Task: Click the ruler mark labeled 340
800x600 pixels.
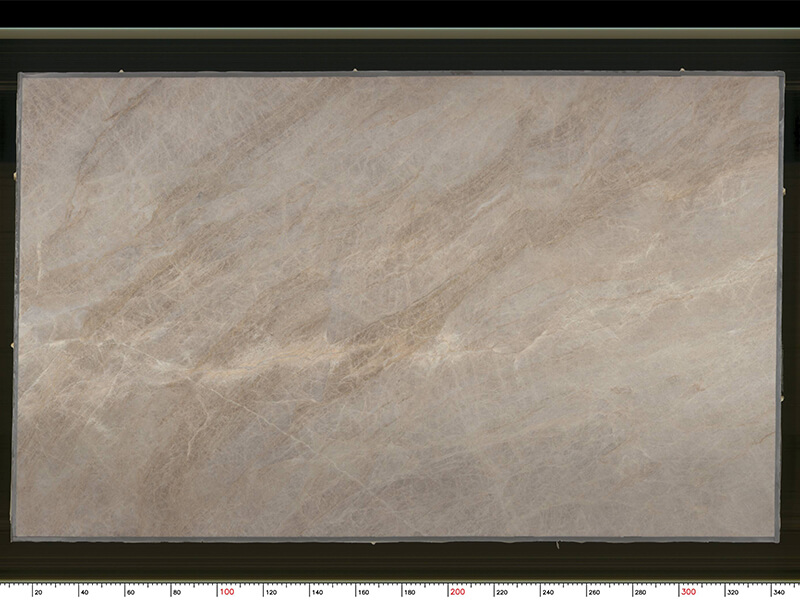Action: [x=779, y=592]
